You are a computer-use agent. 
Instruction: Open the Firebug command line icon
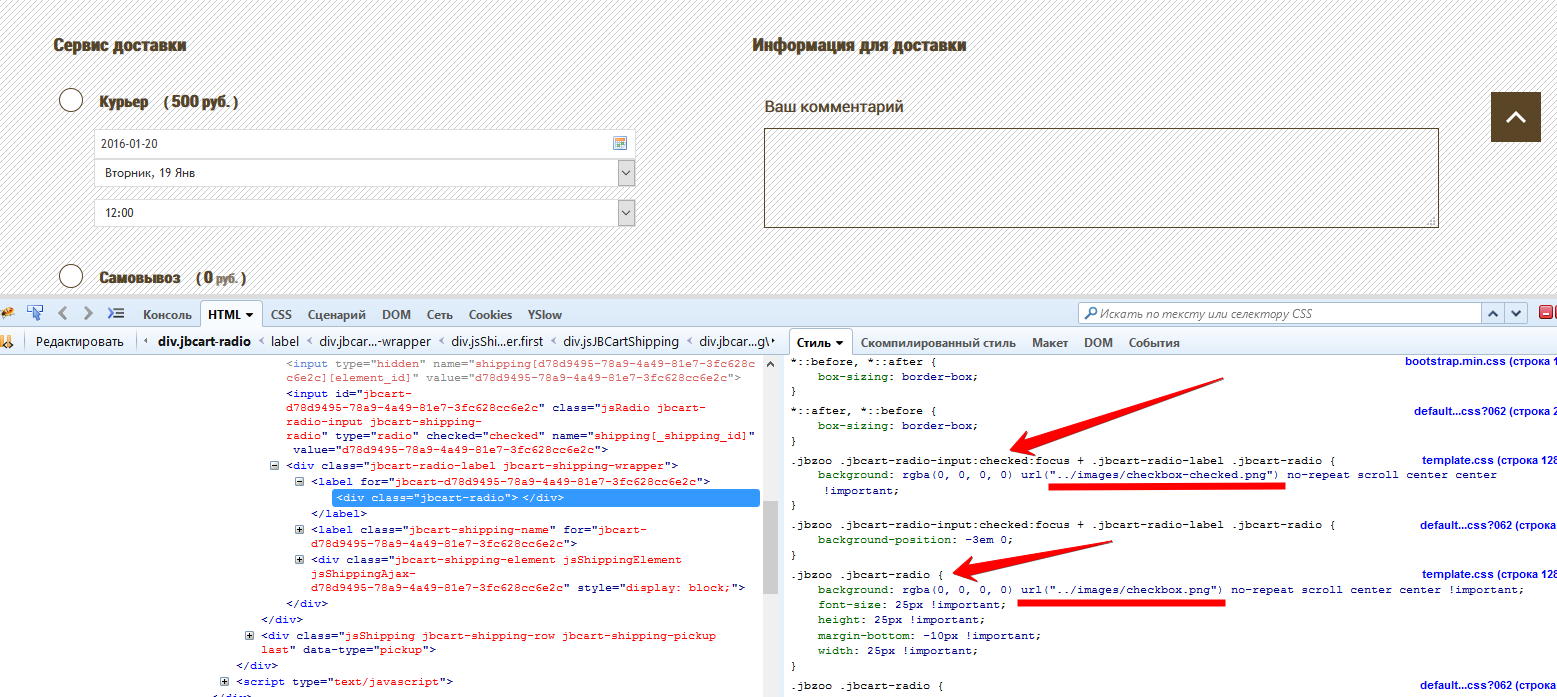click(x=116, y=313)
